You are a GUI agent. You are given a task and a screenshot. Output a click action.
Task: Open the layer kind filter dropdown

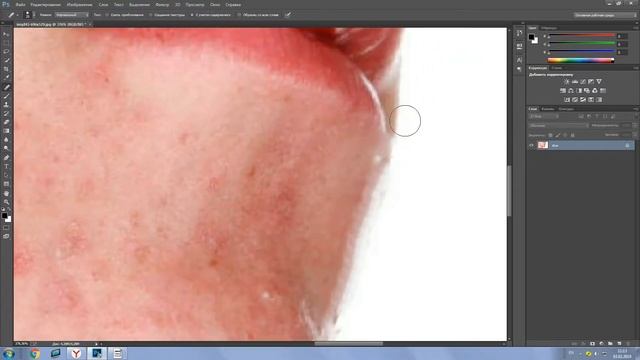pos(544,116)
